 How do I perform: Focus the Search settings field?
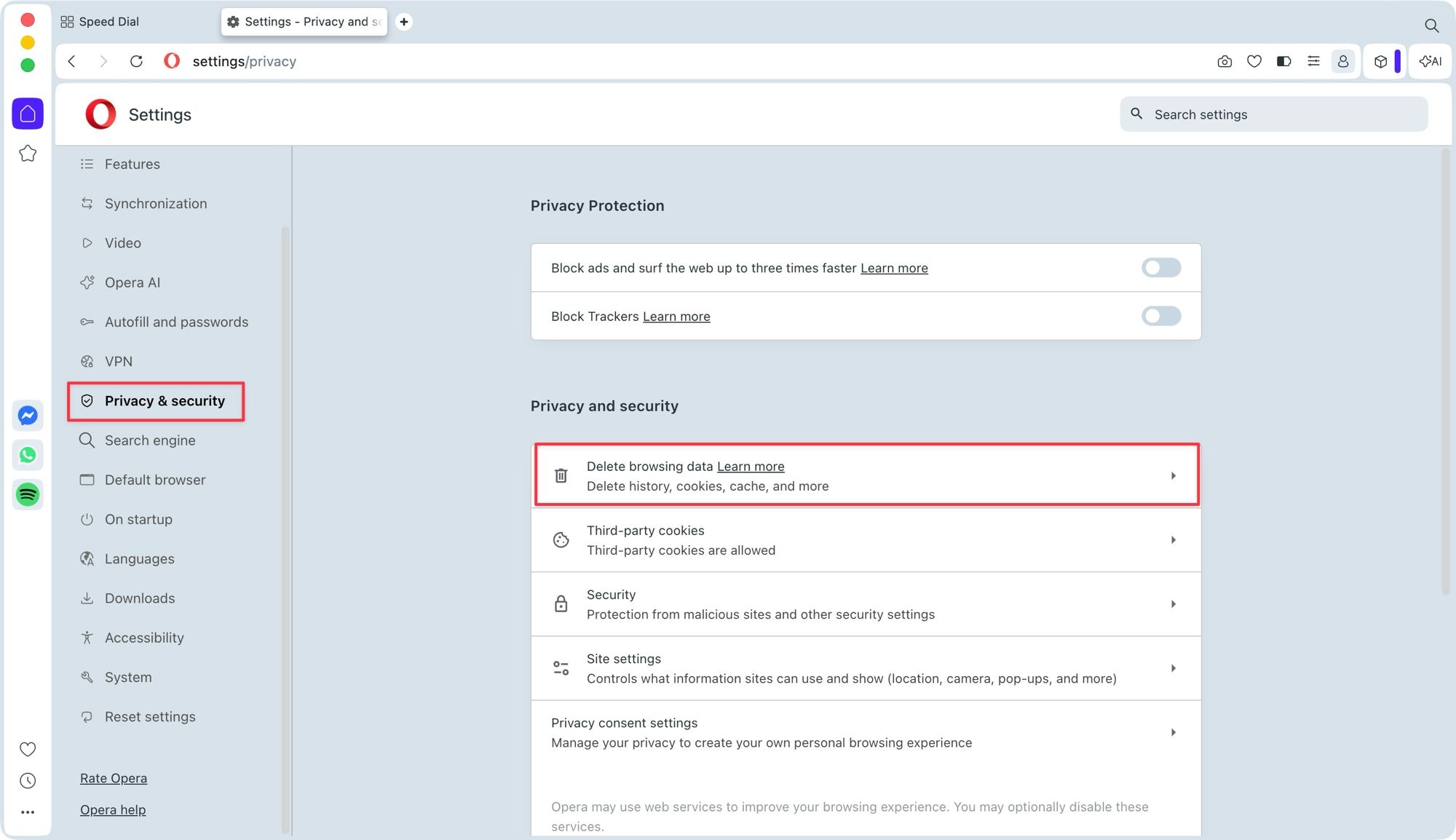click(1273, 114)
